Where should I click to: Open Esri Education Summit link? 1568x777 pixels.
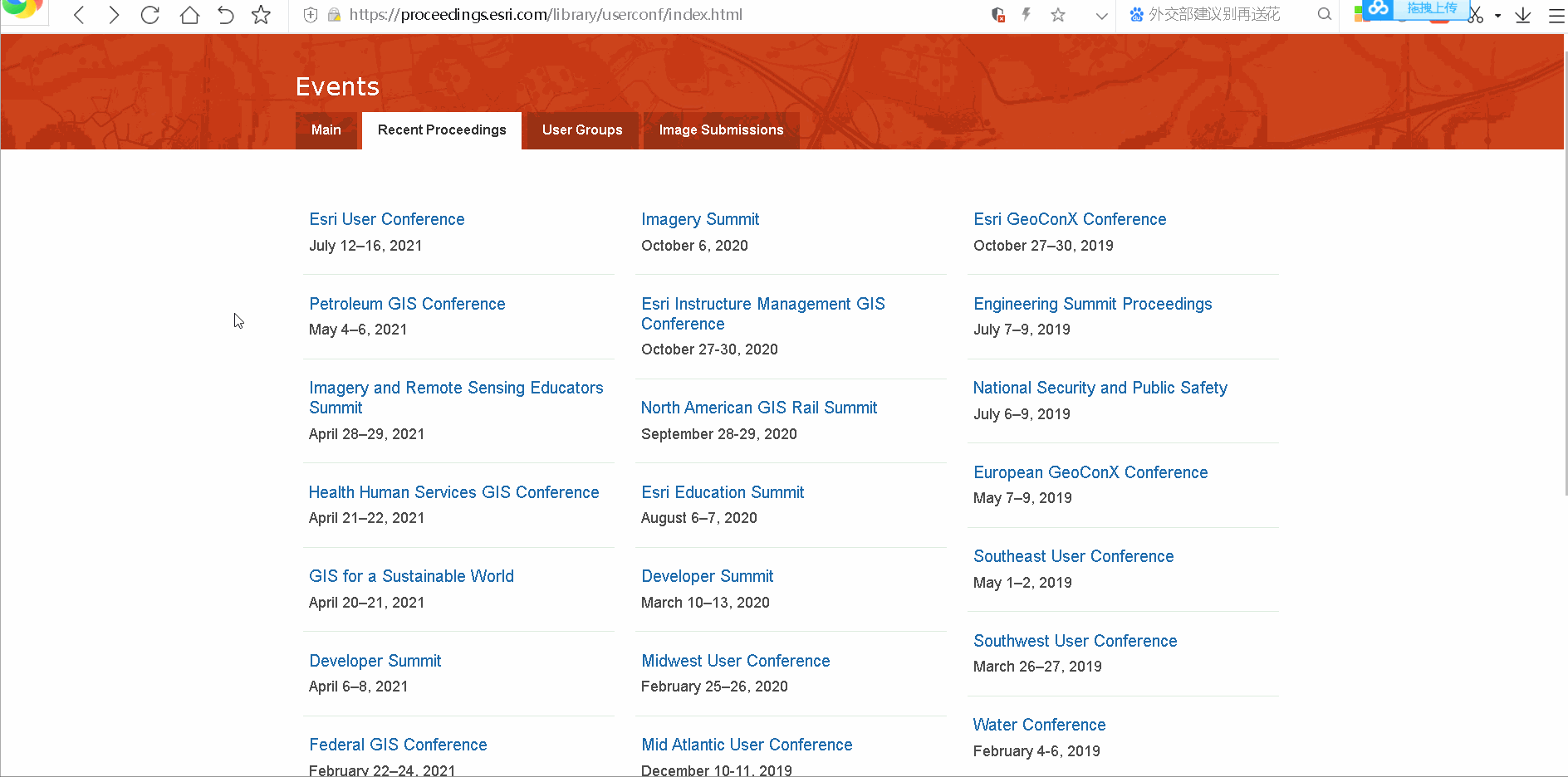tap(723, 492)
